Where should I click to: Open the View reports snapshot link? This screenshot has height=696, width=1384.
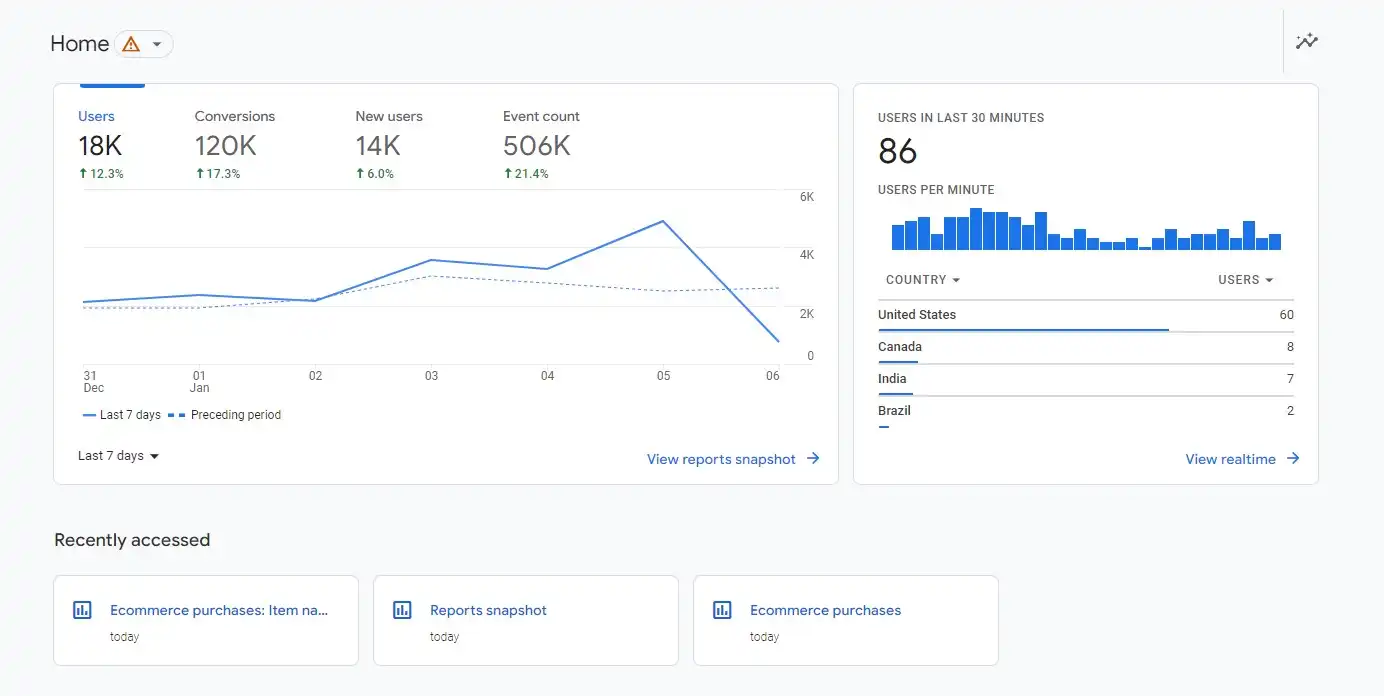721,459
